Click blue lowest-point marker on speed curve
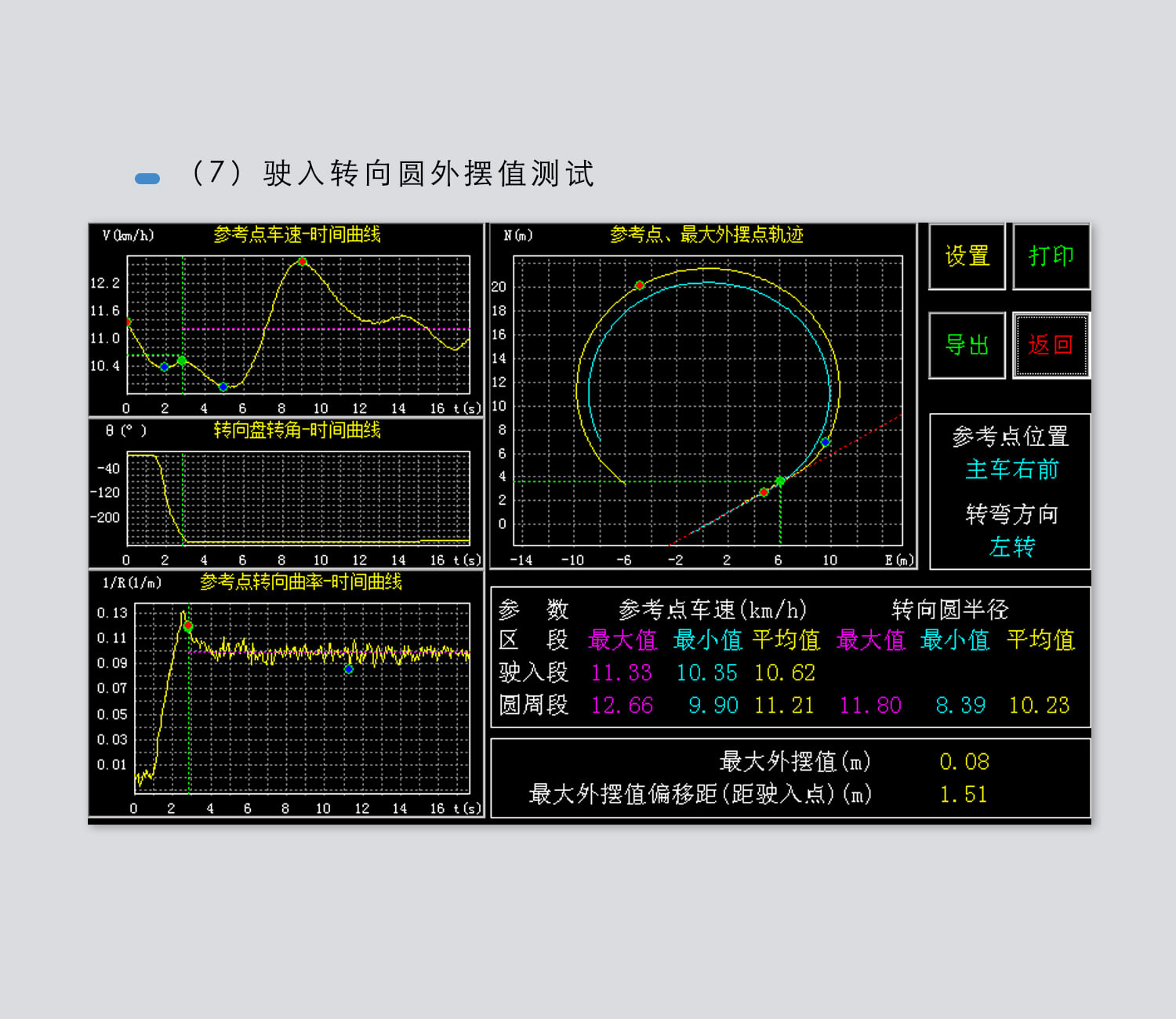This screenshot has height=1019, width=1176. tap(223, 386)
